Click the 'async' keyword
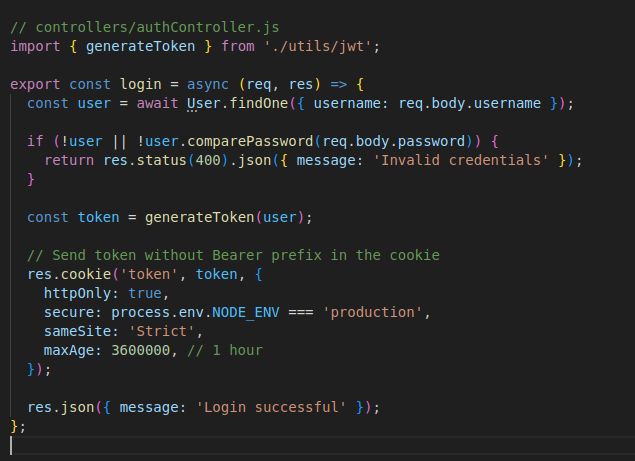635x461 pixels. (x=208, y=84)
